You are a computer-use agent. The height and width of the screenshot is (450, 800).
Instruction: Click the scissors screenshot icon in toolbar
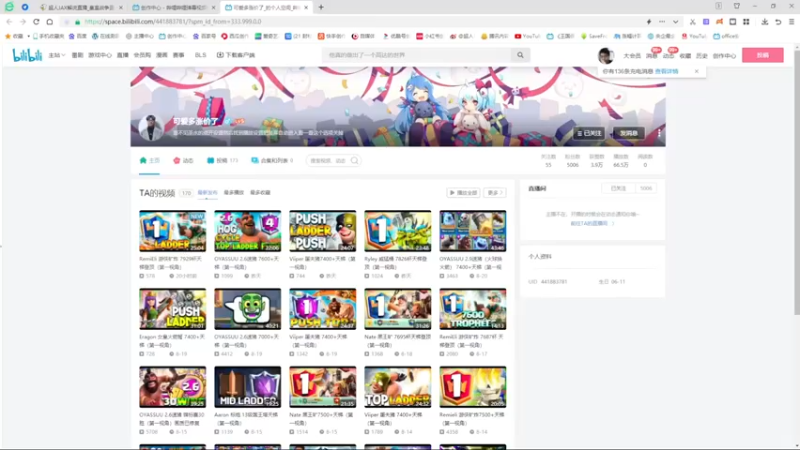click(692, 22)
